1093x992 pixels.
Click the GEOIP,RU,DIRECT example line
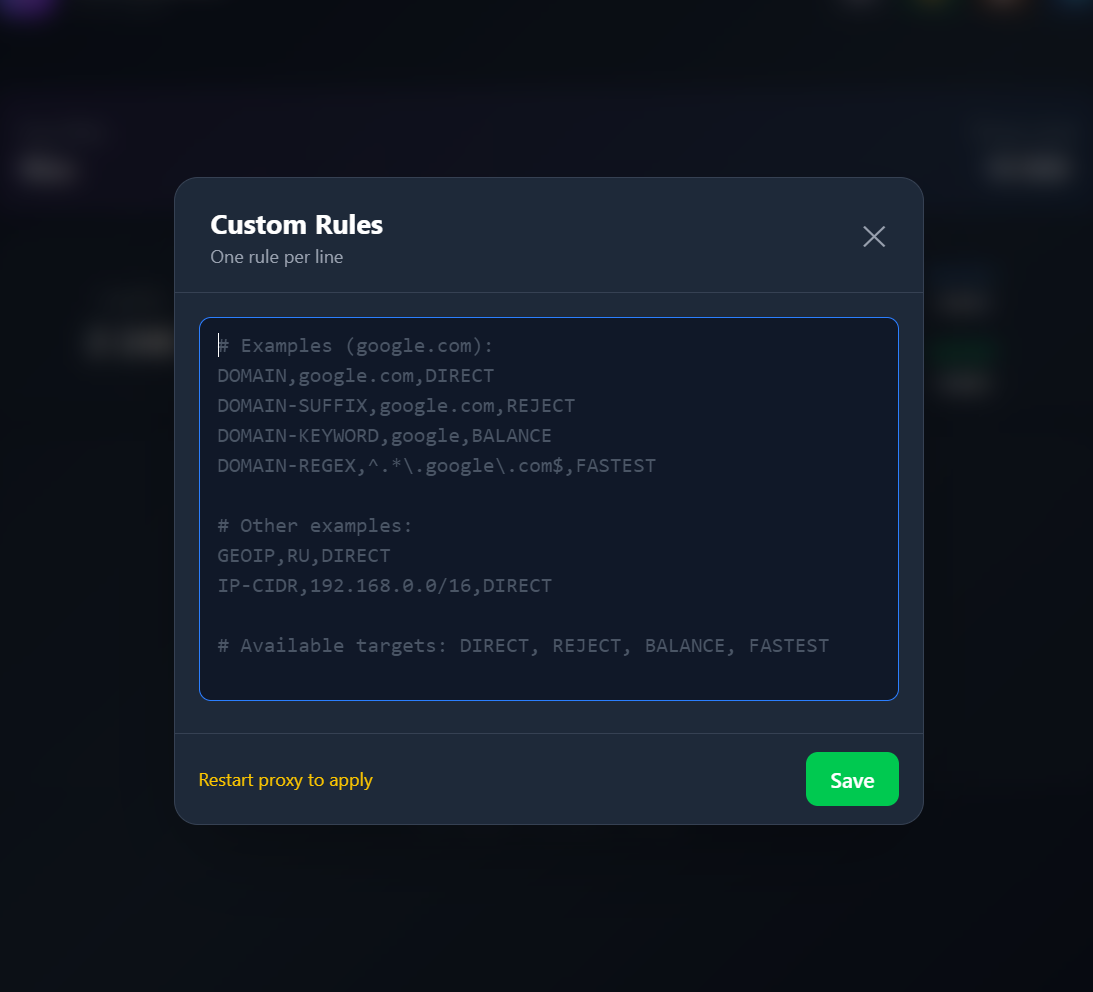pos(304,556)
